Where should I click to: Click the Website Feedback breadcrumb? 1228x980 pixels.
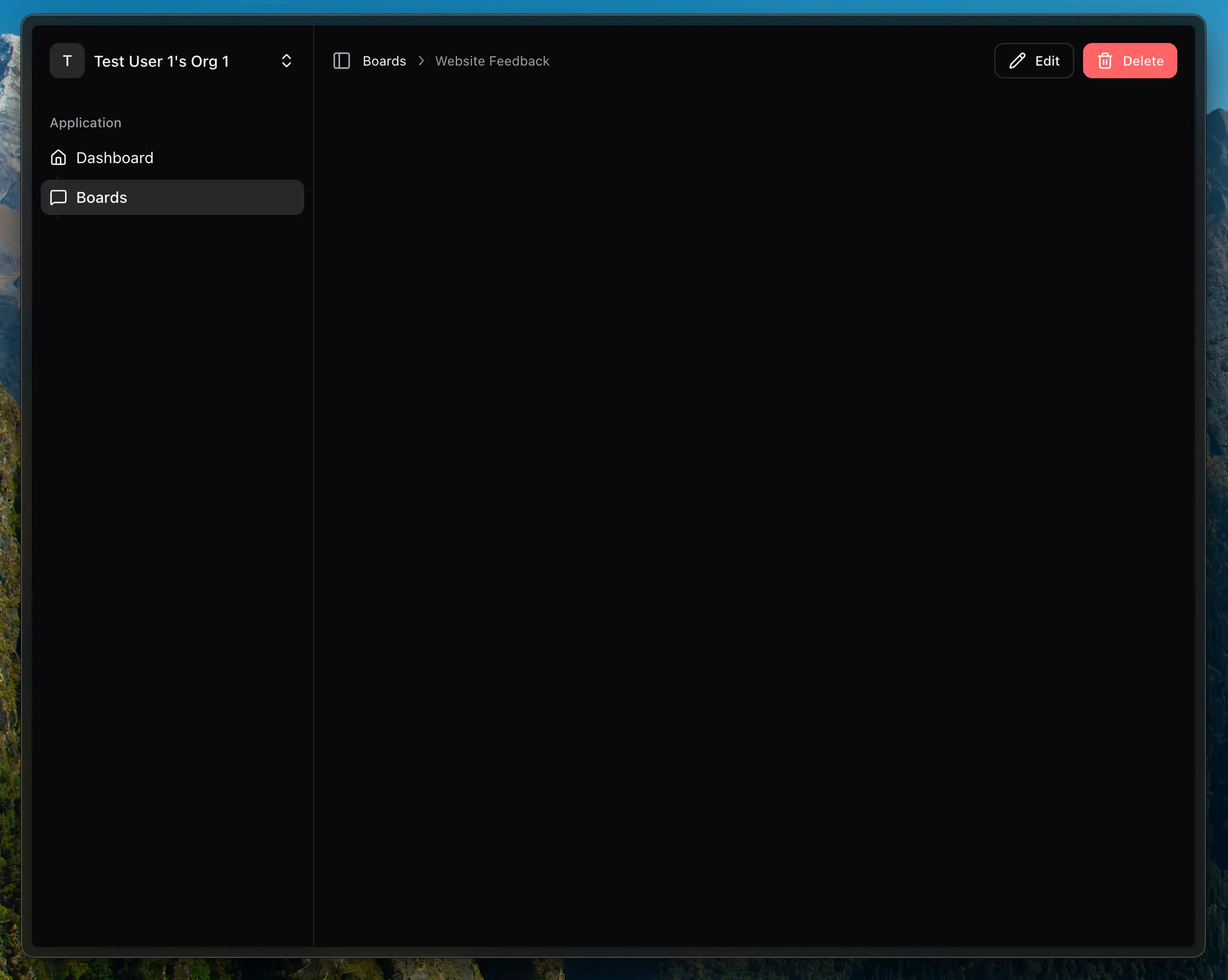(x=492, y=61)
